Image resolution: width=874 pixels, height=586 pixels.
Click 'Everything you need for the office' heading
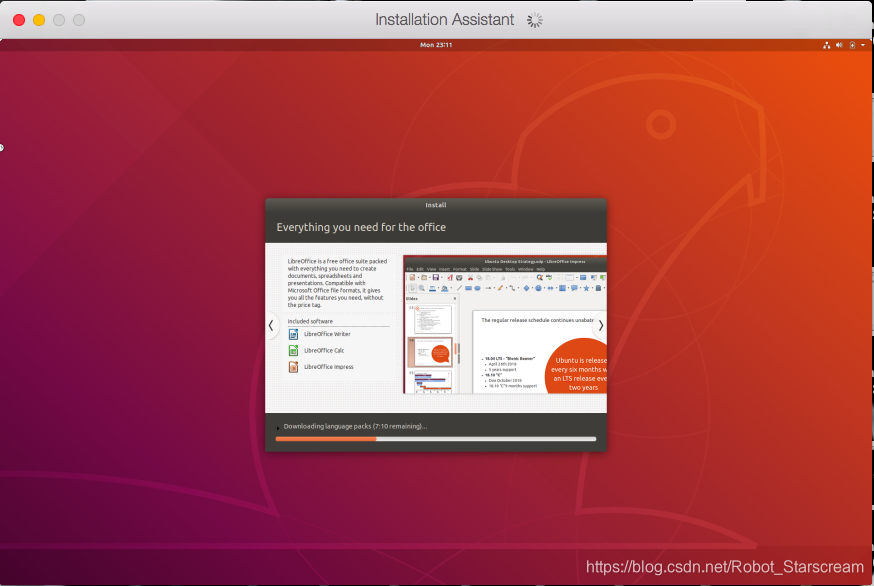361,227
